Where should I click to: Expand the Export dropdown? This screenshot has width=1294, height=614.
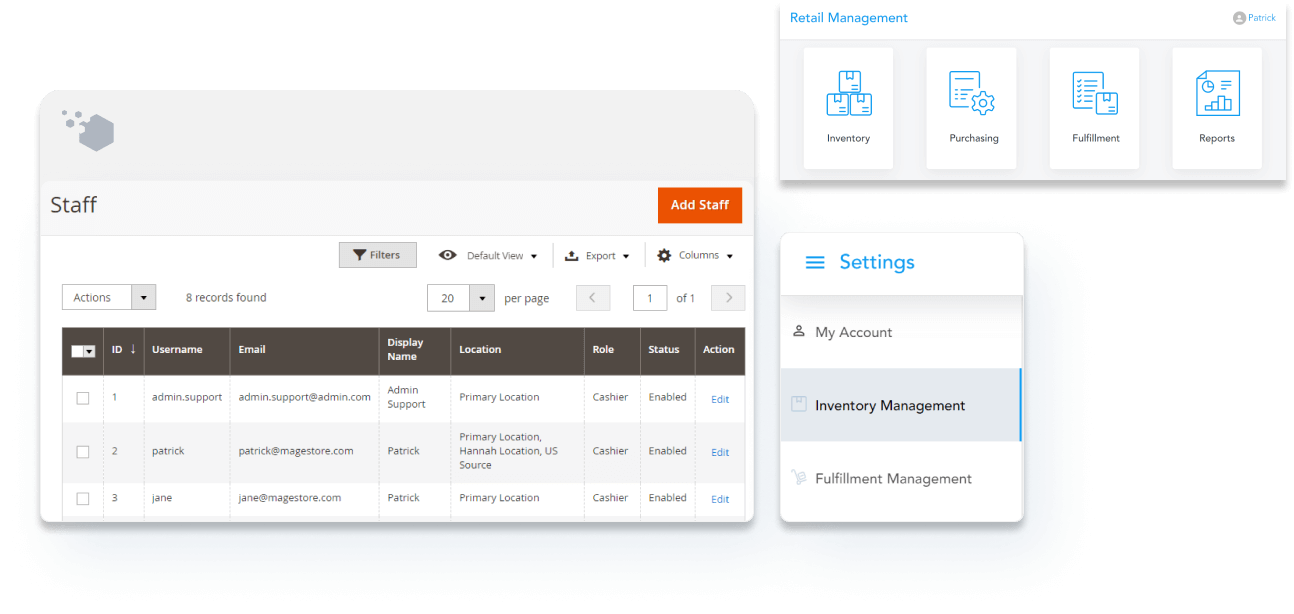[x=598, y=256]
